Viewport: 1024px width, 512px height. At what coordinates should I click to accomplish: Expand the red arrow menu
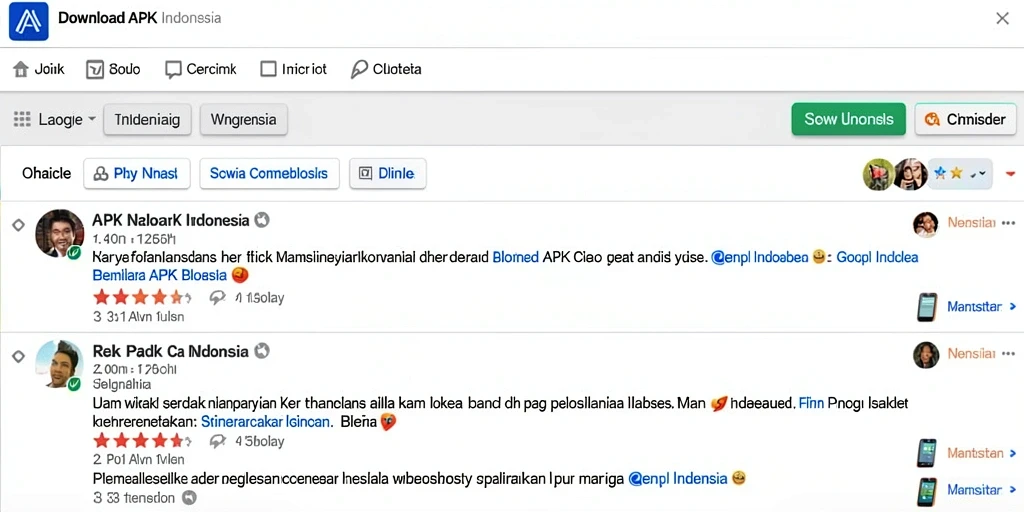(x=1010, y=174)
